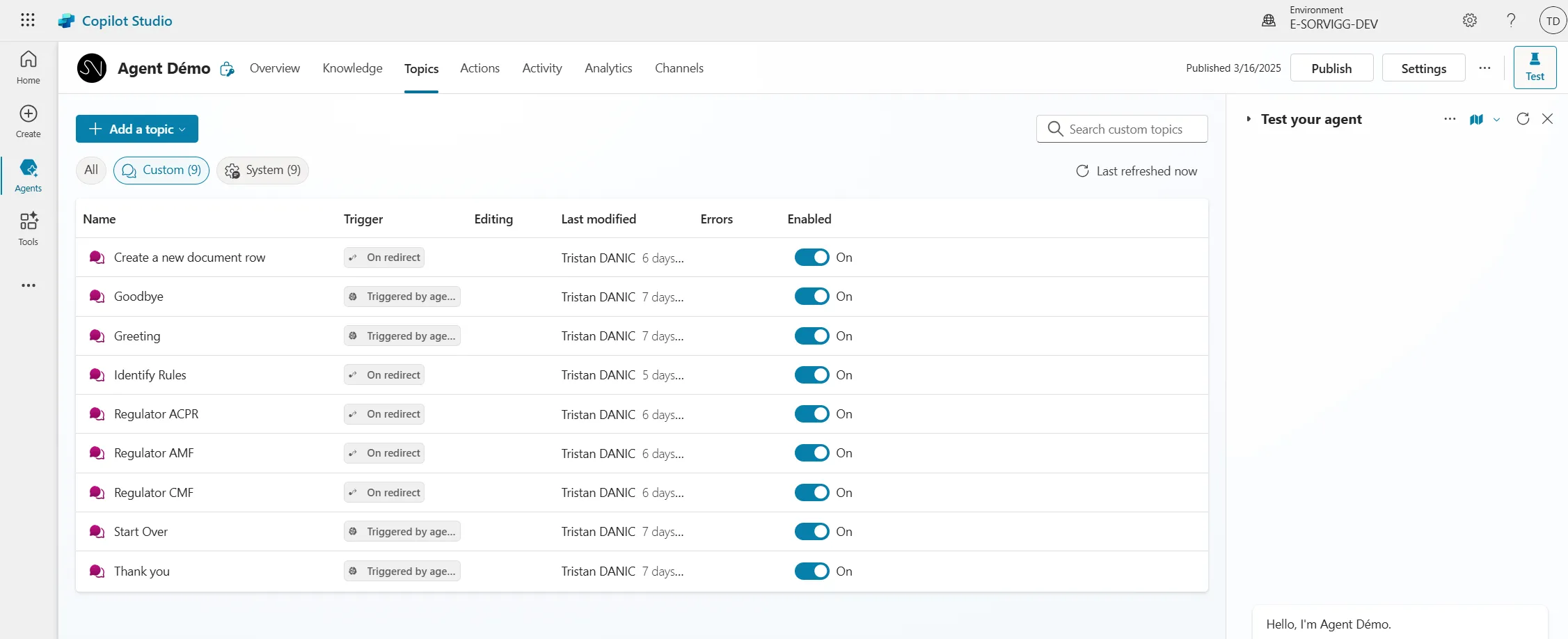Viewport: 1568px width, 639px height.
Task: Click the Publish button
Action: coord(1331,68)
